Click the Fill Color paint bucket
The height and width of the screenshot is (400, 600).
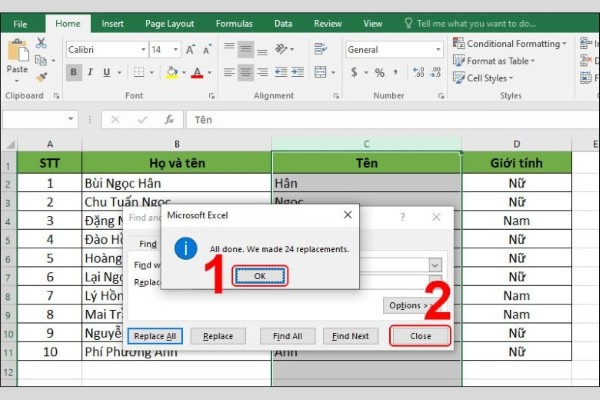(x=173, y=72)
